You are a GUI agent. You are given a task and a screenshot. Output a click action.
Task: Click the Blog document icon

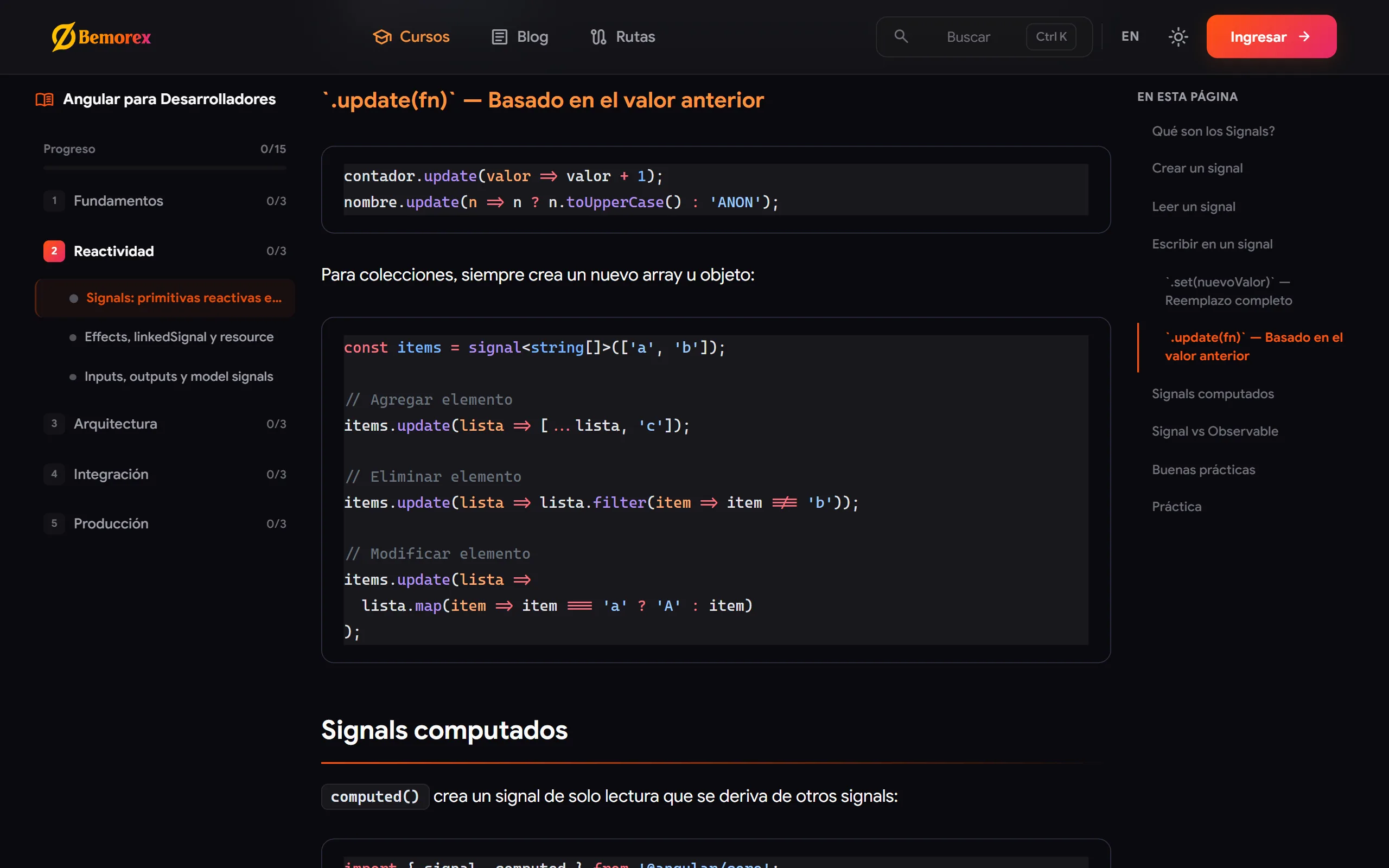point(499,37)
